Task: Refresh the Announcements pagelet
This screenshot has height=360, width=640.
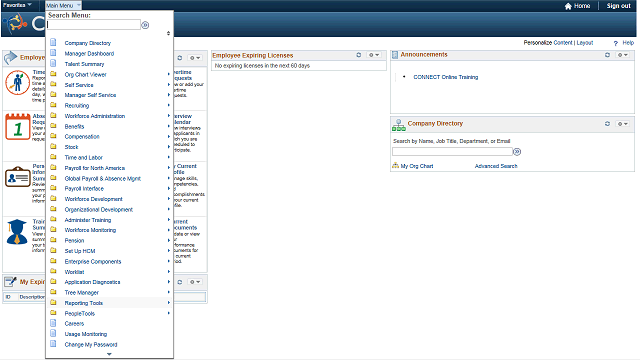Action: (x=607, y=55)
